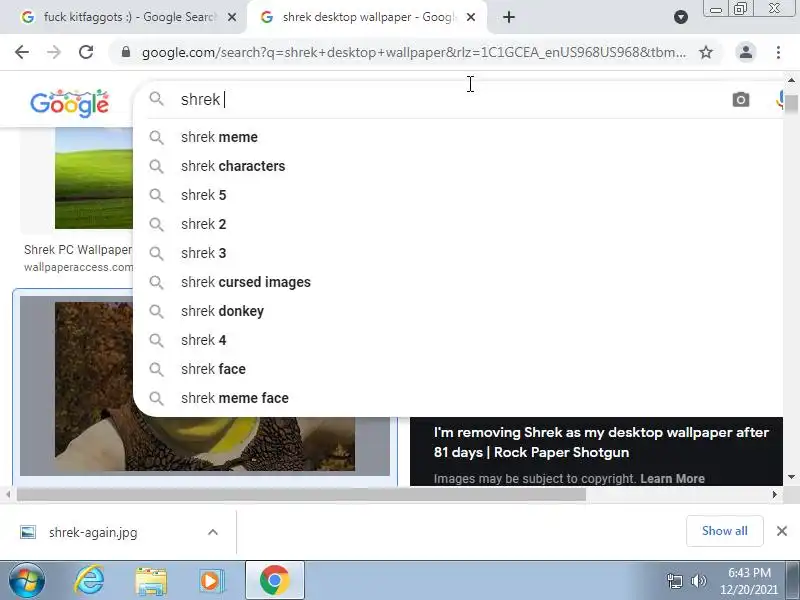Close the shrek desktop wallpaper tab
The image size is (800, 600).
(x=471, y=17)
